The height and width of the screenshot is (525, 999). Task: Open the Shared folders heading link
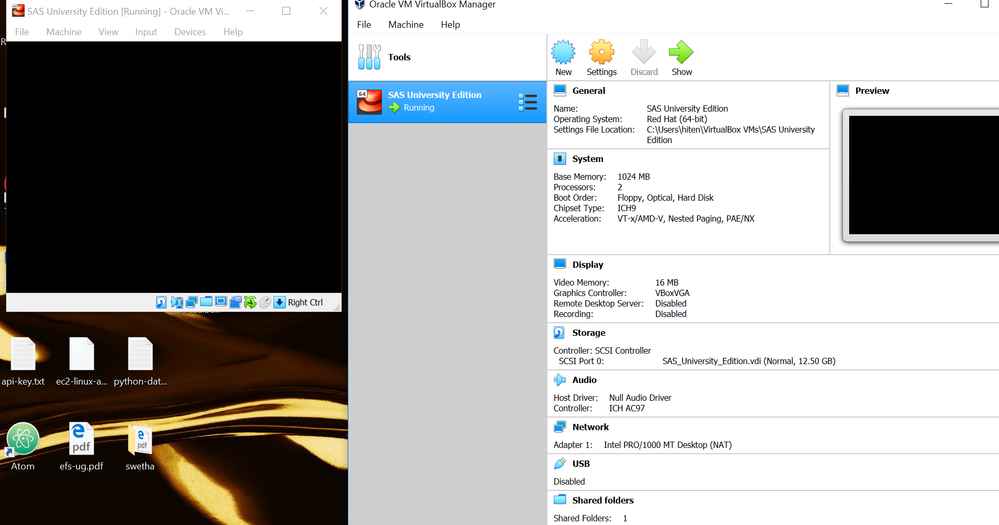(x=603, y=500)
